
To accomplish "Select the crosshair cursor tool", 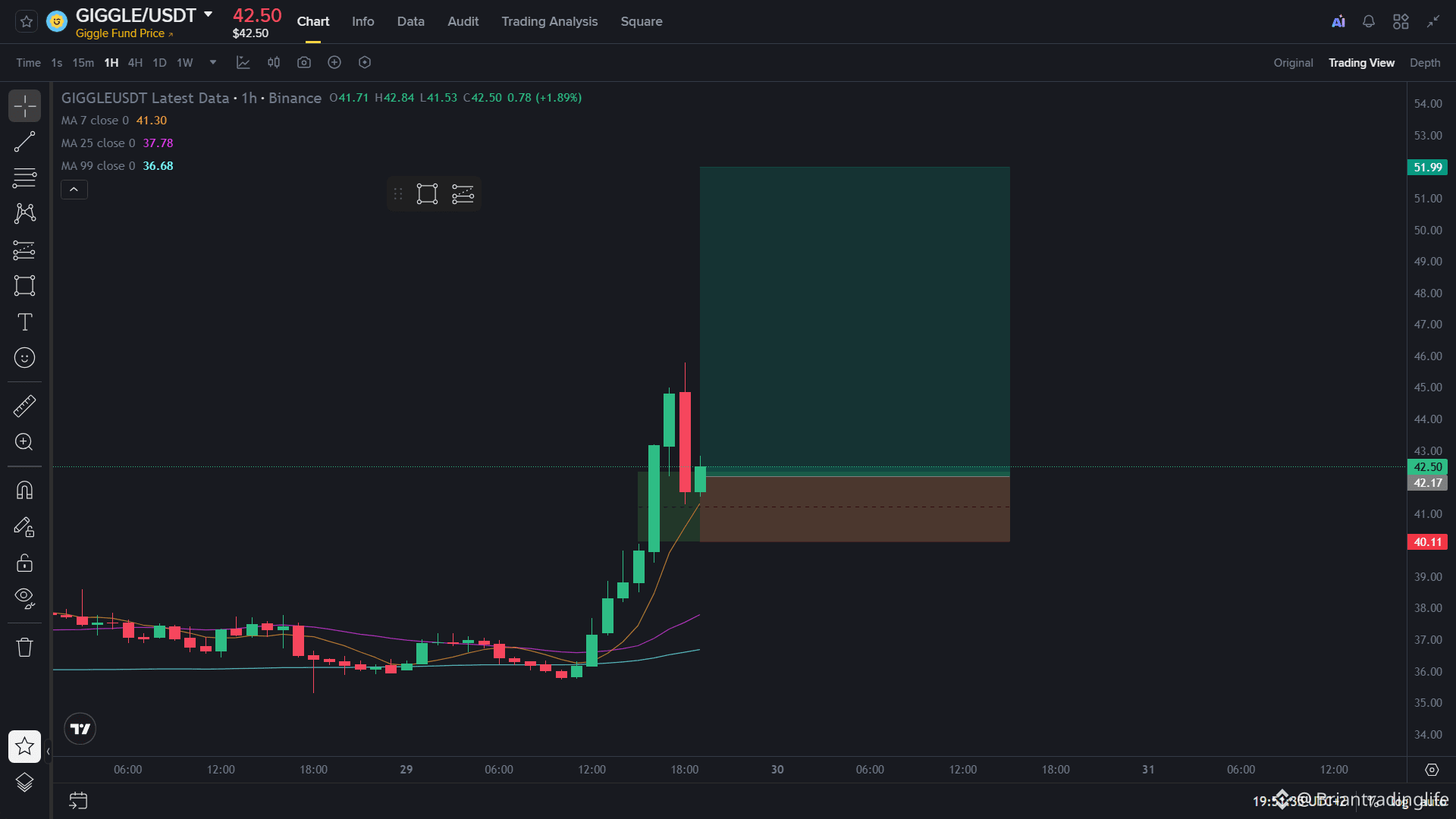I will (24, 106).
